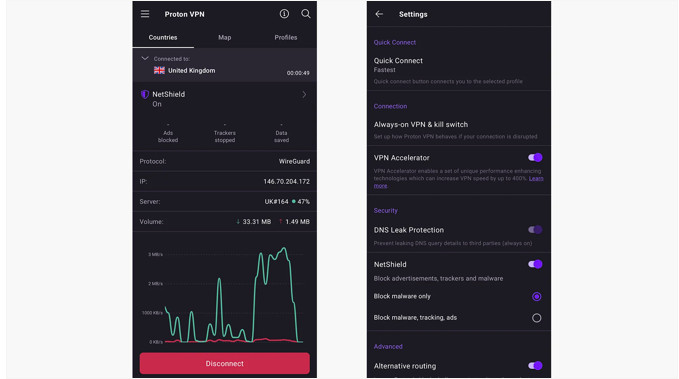This screenshot has width=679, height=379.
Task: Tap the United Kingdom flag icon
Action: click(159, 70)
